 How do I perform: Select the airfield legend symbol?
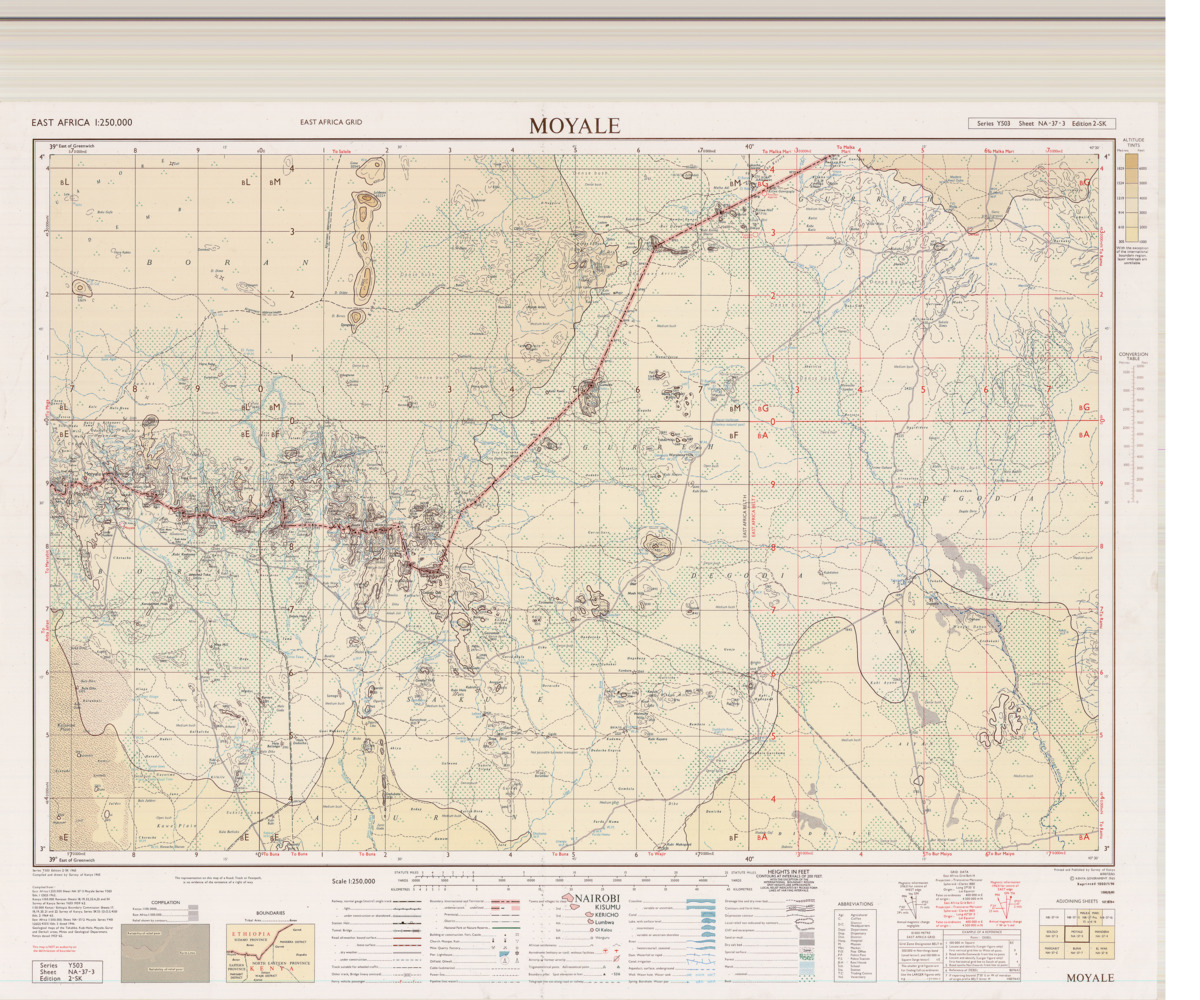tap(605, 951)
